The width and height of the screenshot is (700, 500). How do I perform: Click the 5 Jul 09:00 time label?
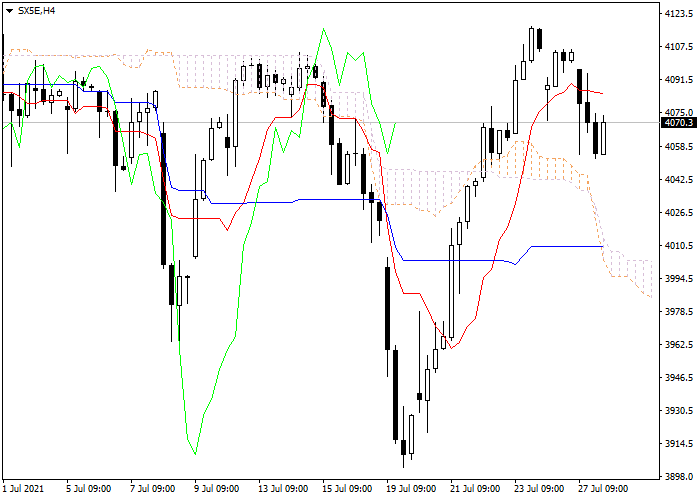[x=89, y=488]
